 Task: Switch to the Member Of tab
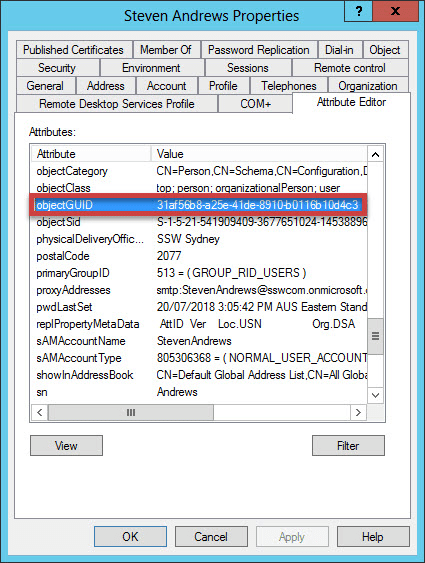click(166, 50)
